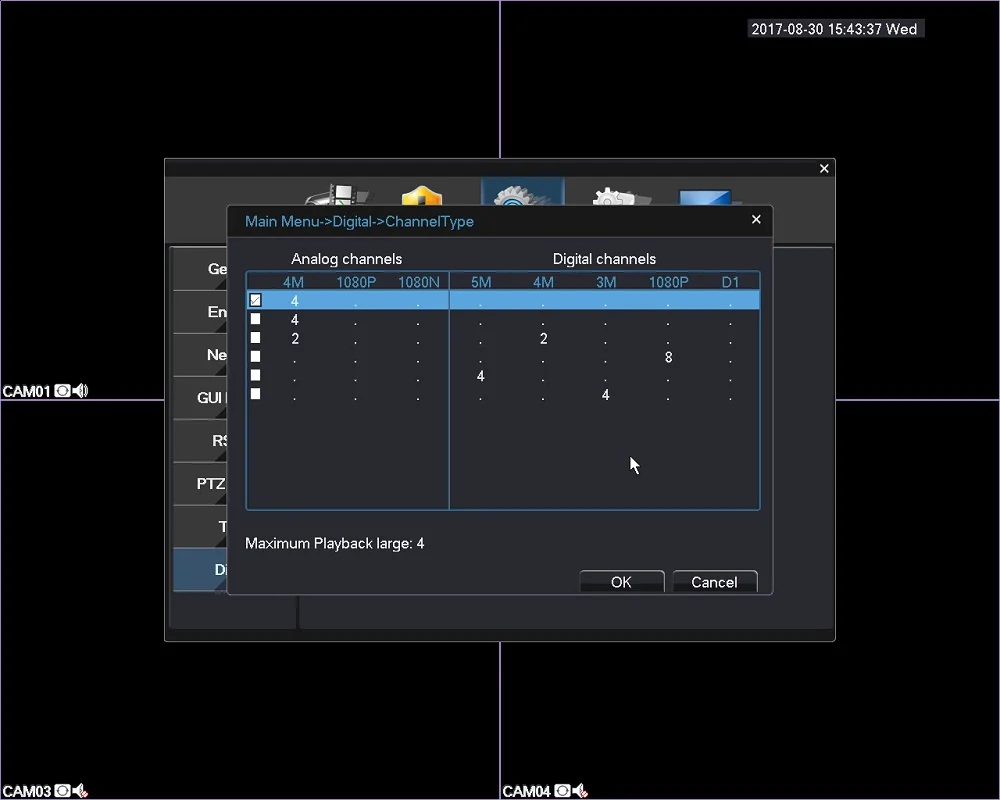1000x800 pixels.
Task: Check the second row checkbox with 4 analog 4M
Action: click(x=256, y=319)
